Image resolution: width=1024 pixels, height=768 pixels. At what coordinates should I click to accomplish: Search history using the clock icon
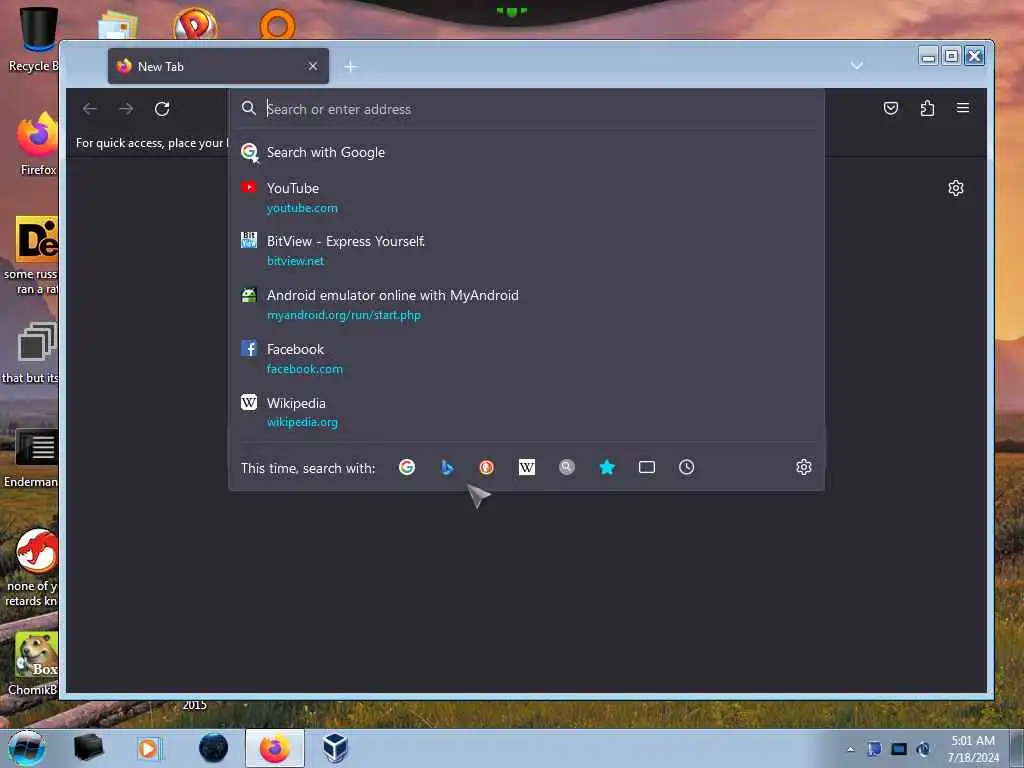(x=686, y=468)
